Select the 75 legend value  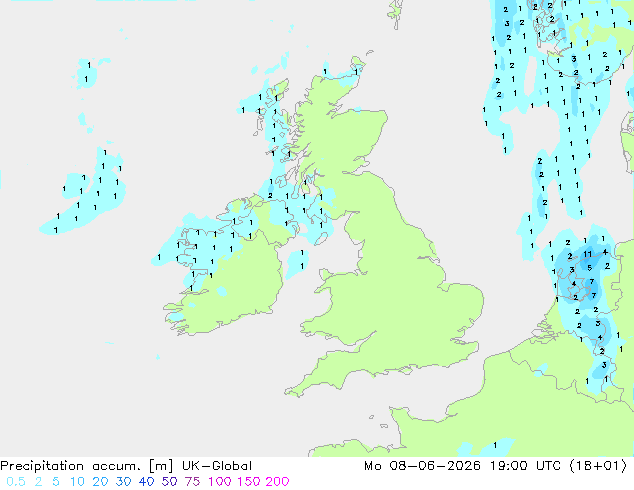[x=192, y=482]
